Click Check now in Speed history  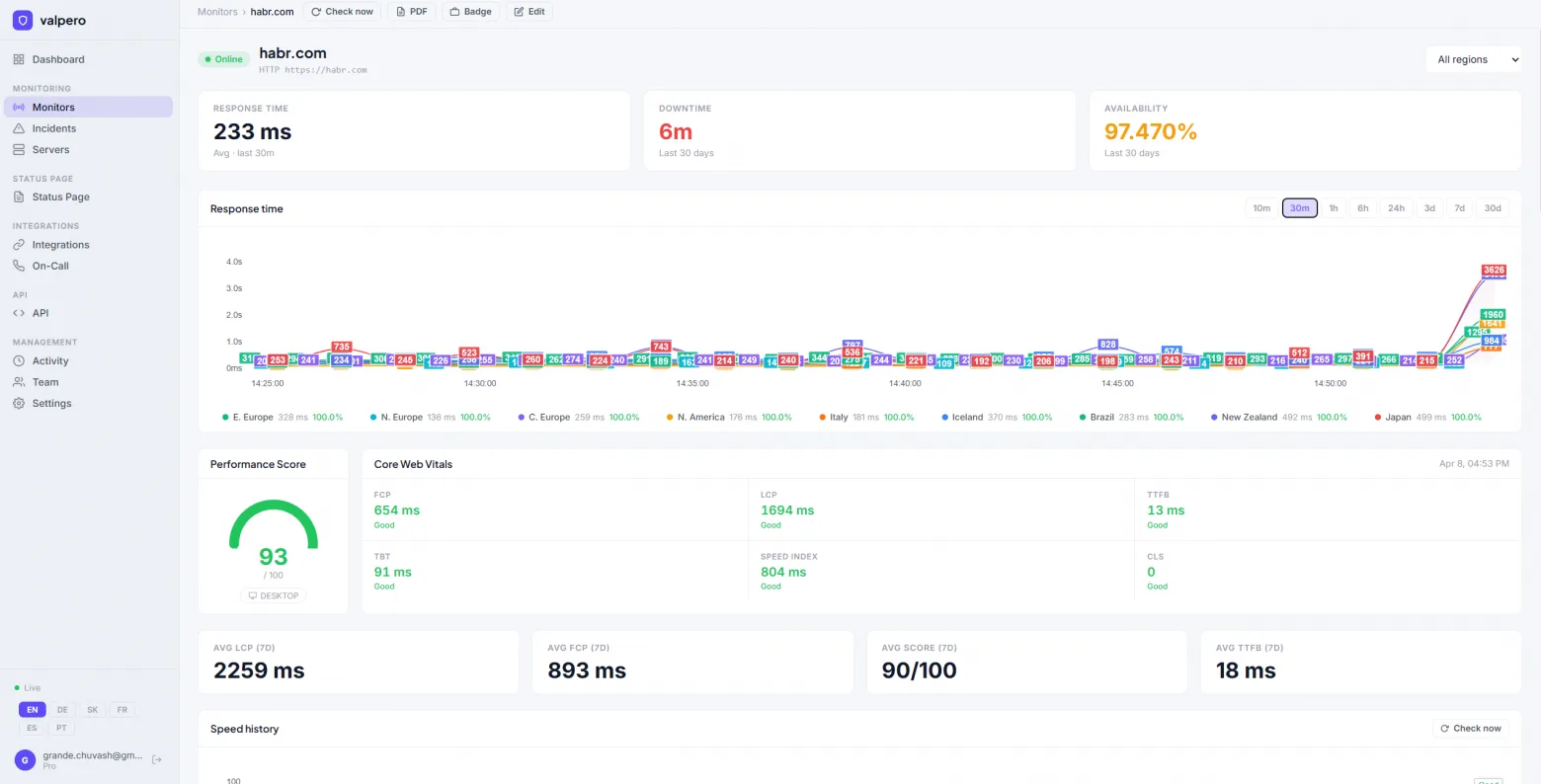[1471, 729]
